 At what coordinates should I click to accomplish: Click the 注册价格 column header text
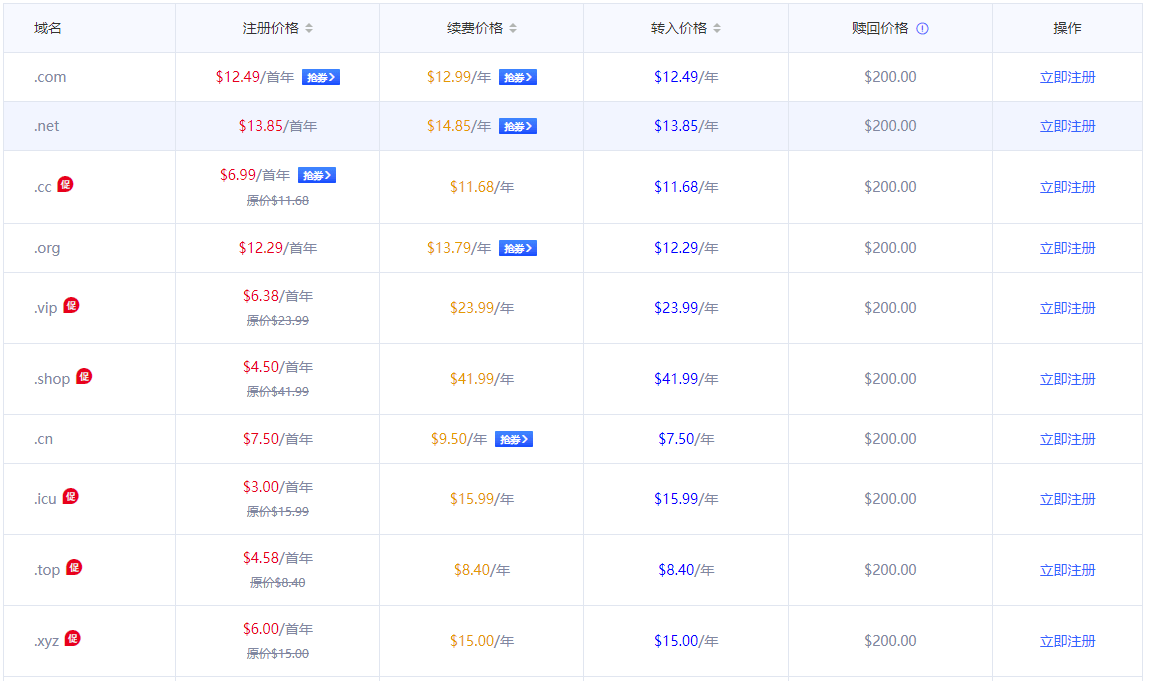271,28
